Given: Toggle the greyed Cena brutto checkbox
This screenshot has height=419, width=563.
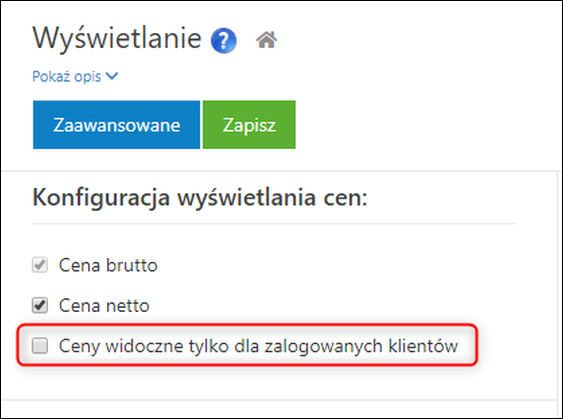Looking at the screenshot, I should (x=40, y=265).
